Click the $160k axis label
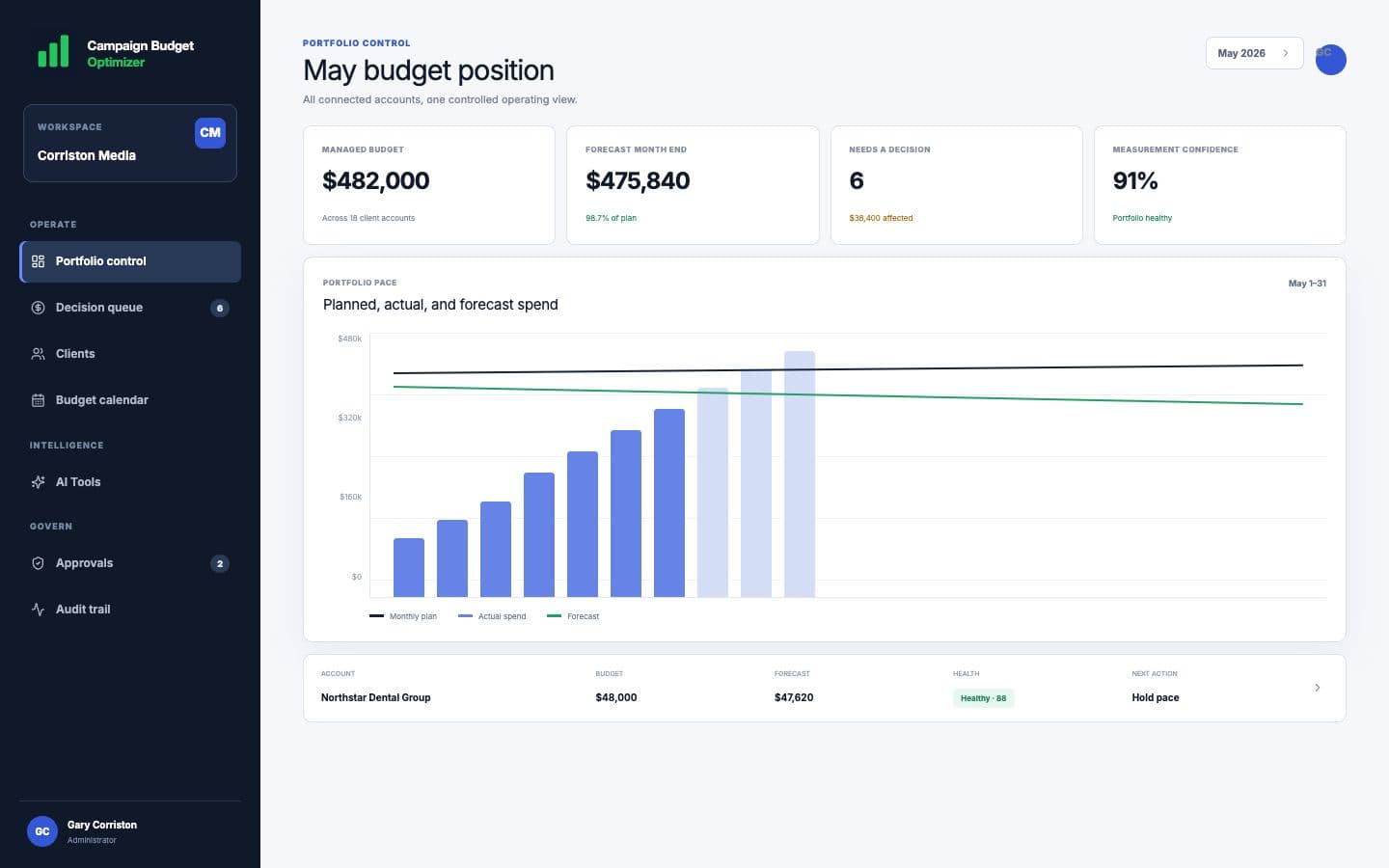 pyautogui.click(x=350, y=497)
